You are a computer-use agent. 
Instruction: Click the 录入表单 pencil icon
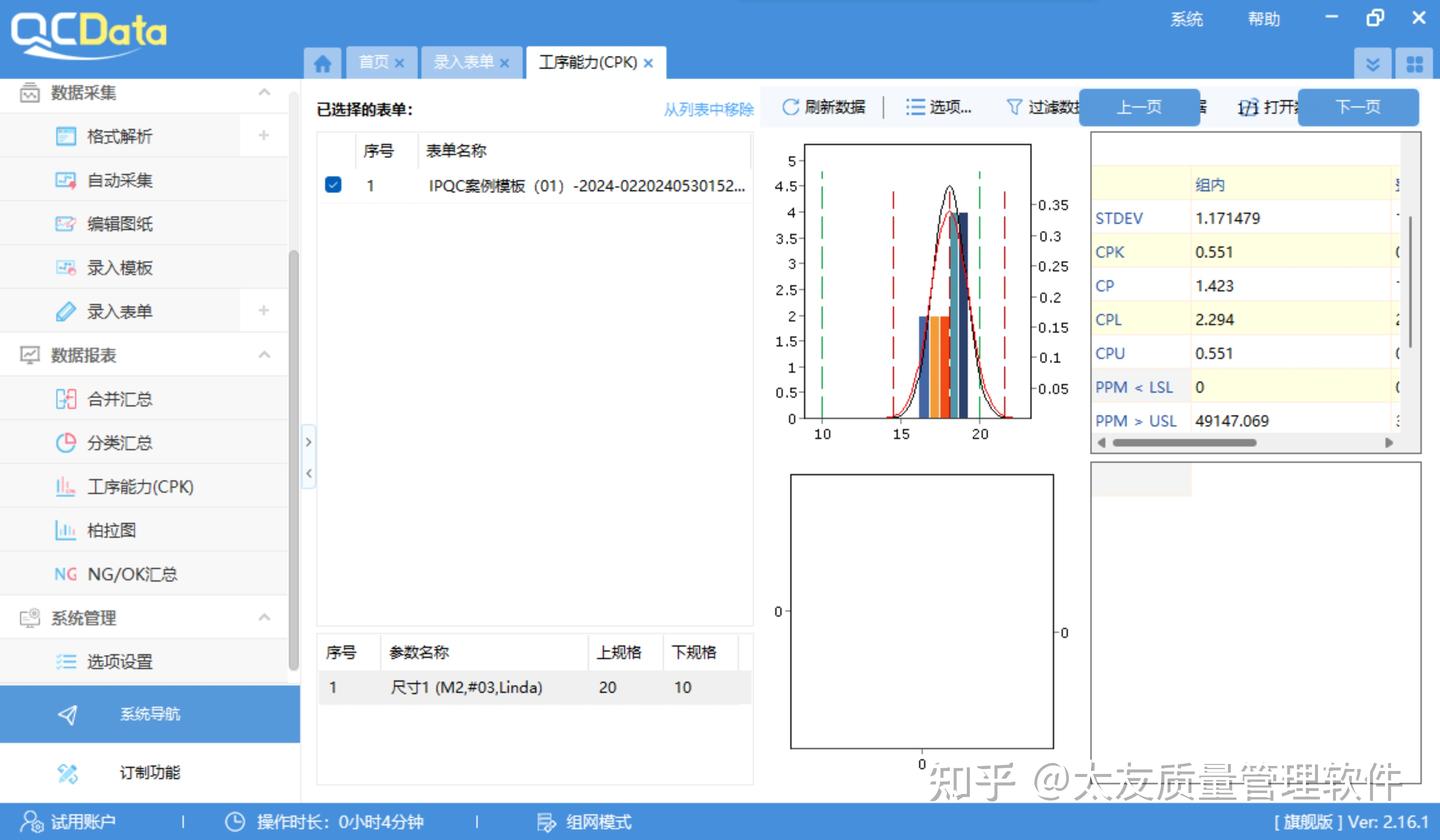click(x=66, y=311)
